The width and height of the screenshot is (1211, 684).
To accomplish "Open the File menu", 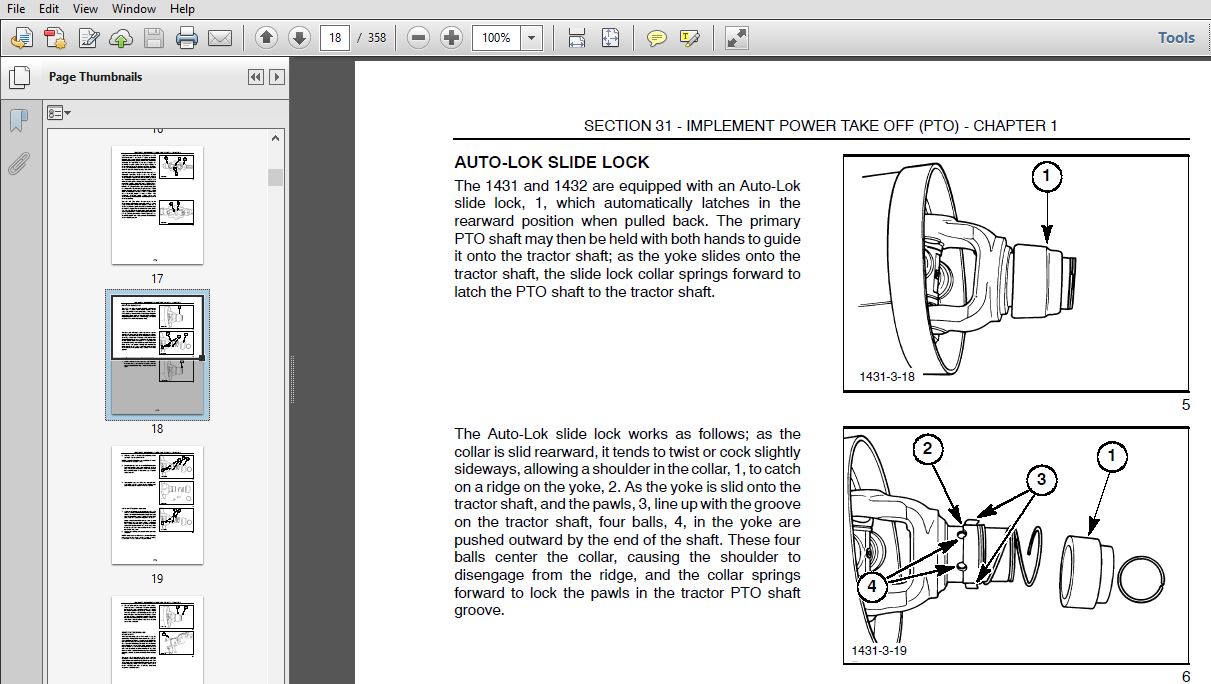I will coord(16,9).
